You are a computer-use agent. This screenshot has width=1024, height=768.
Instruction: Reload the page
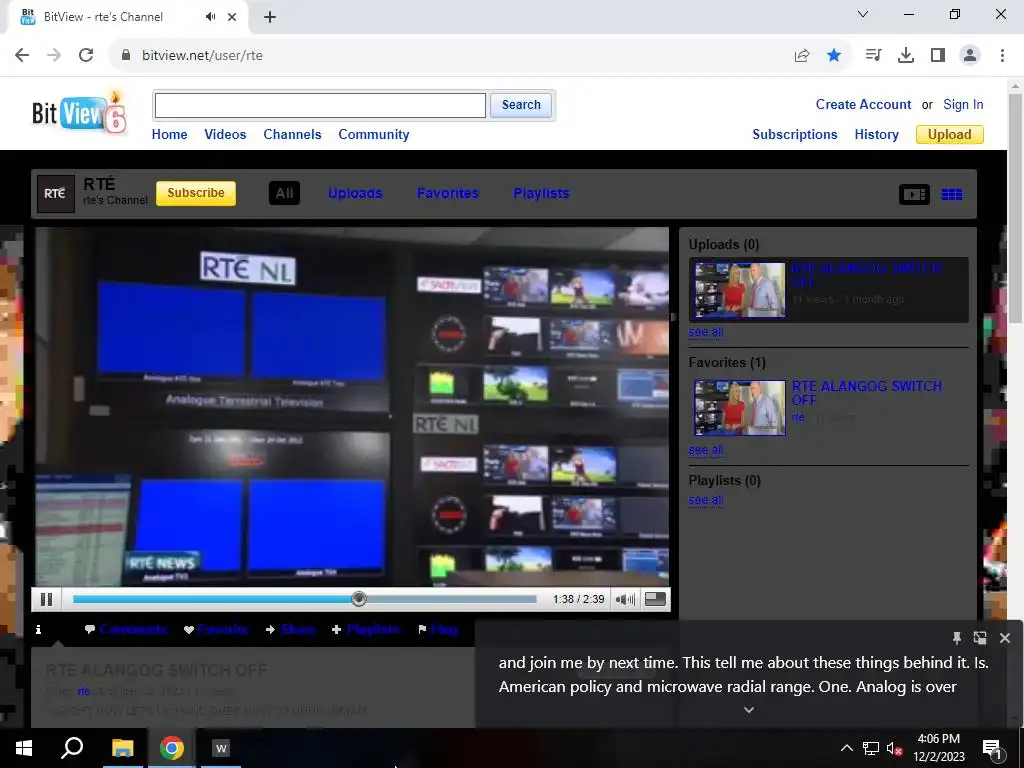pos(86,56)
